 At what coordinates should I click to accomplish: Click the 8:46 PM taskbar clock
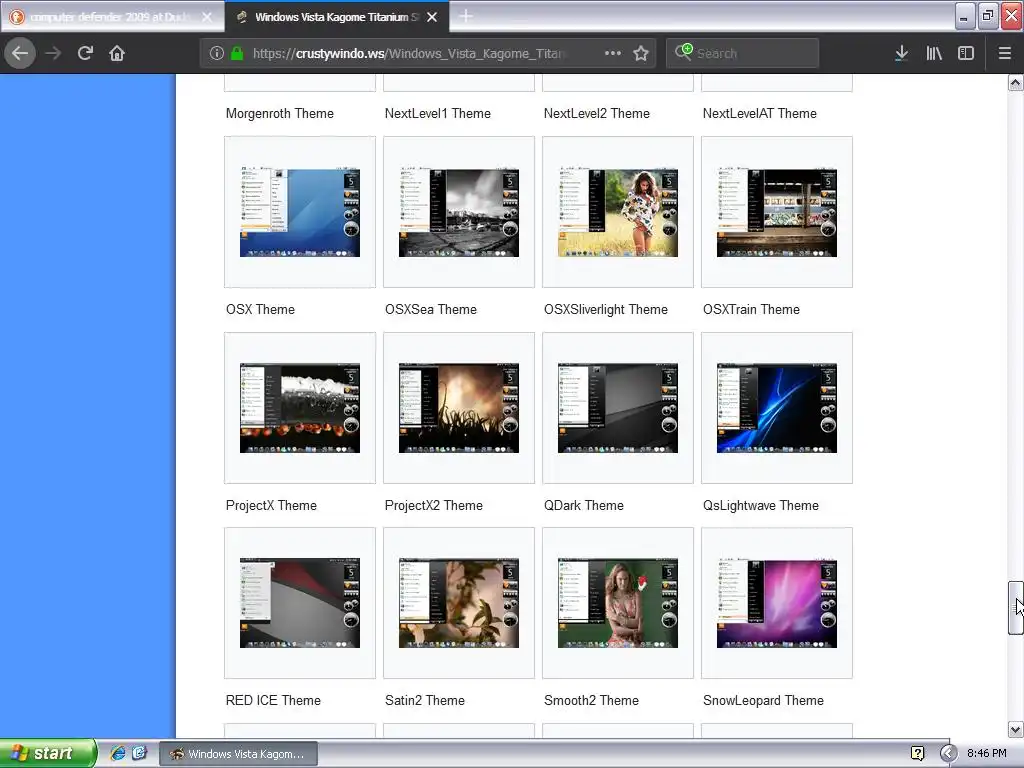(x=986, y=753)
